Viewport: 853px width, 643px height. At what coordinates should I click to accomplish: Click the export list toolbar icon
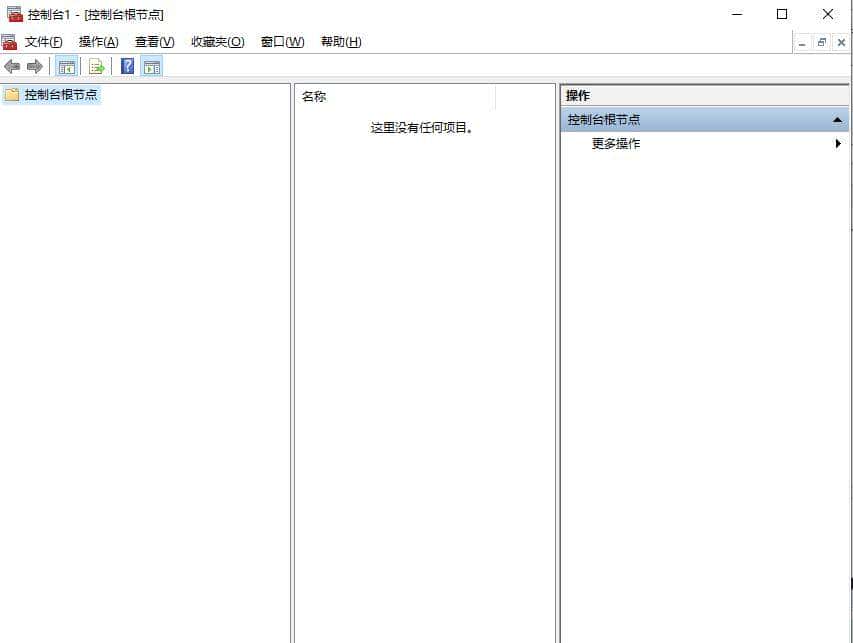(96, 66)
